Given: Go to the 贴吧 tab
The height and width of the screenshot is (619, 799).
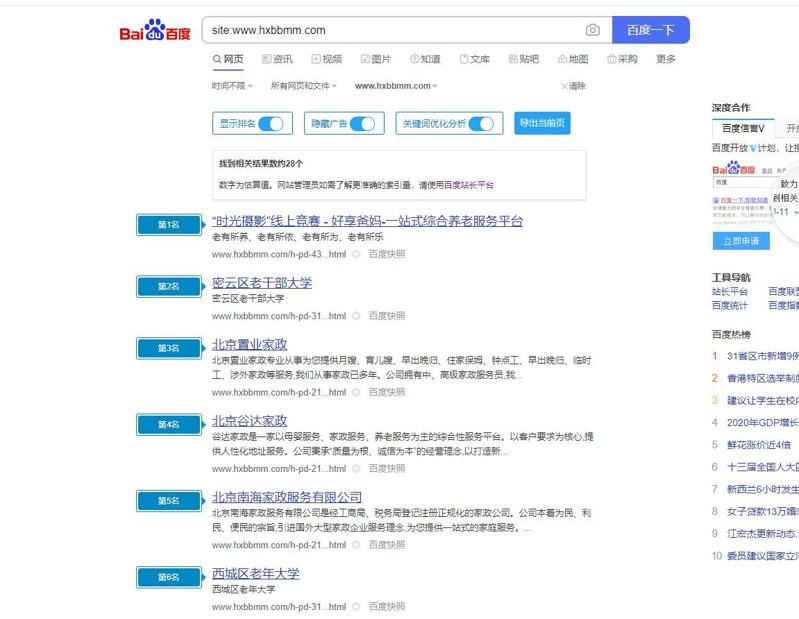Looking at the screenshot, I should [524, 59].
